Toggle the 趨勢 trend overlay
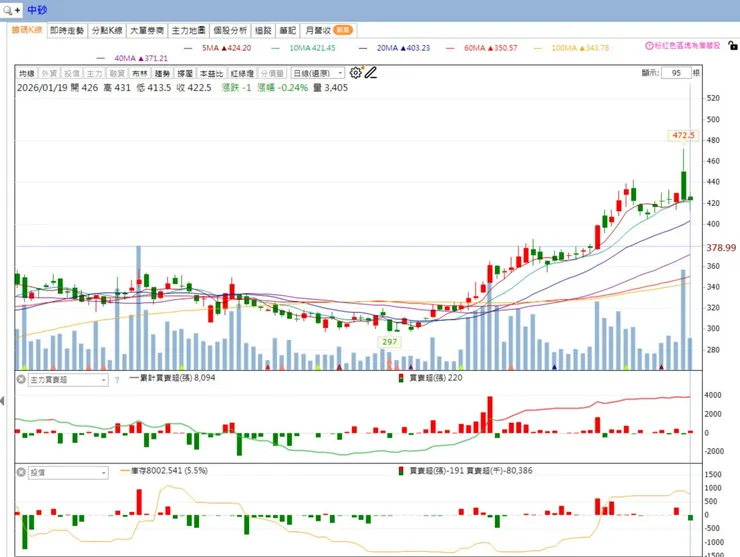This screenshot has width=740, height=557. (162, 73)
